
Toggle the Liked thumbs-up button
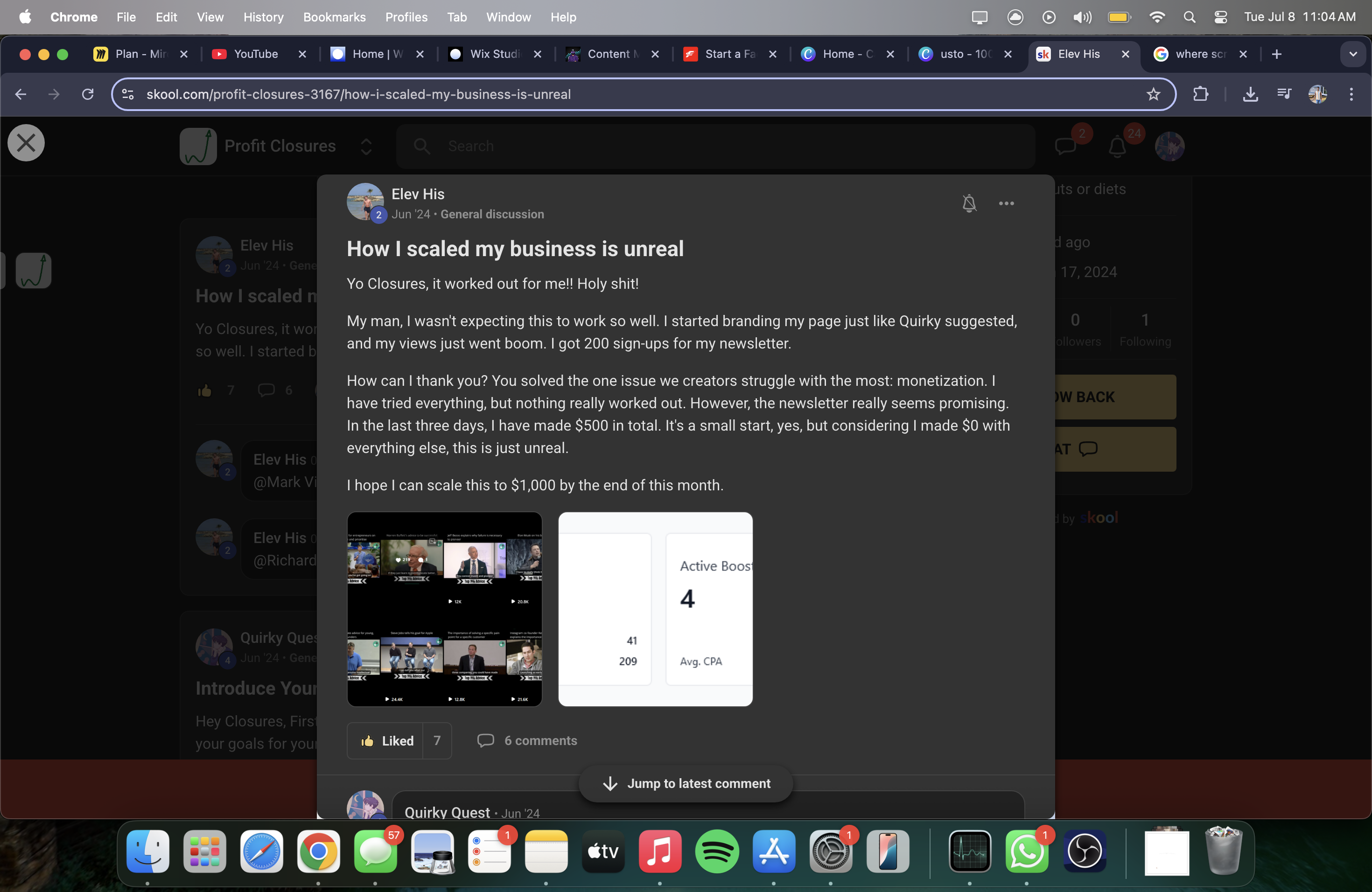[x=387, y=740]
